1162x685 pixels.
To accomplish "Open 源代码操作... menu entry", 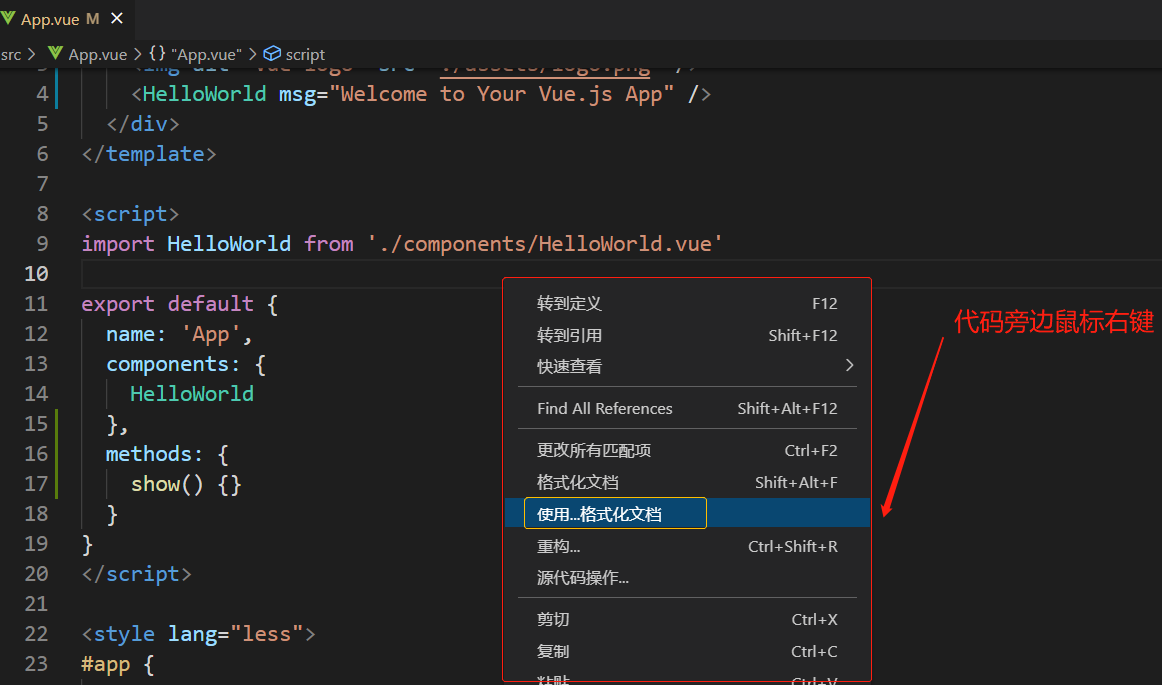I will point(687,578).
